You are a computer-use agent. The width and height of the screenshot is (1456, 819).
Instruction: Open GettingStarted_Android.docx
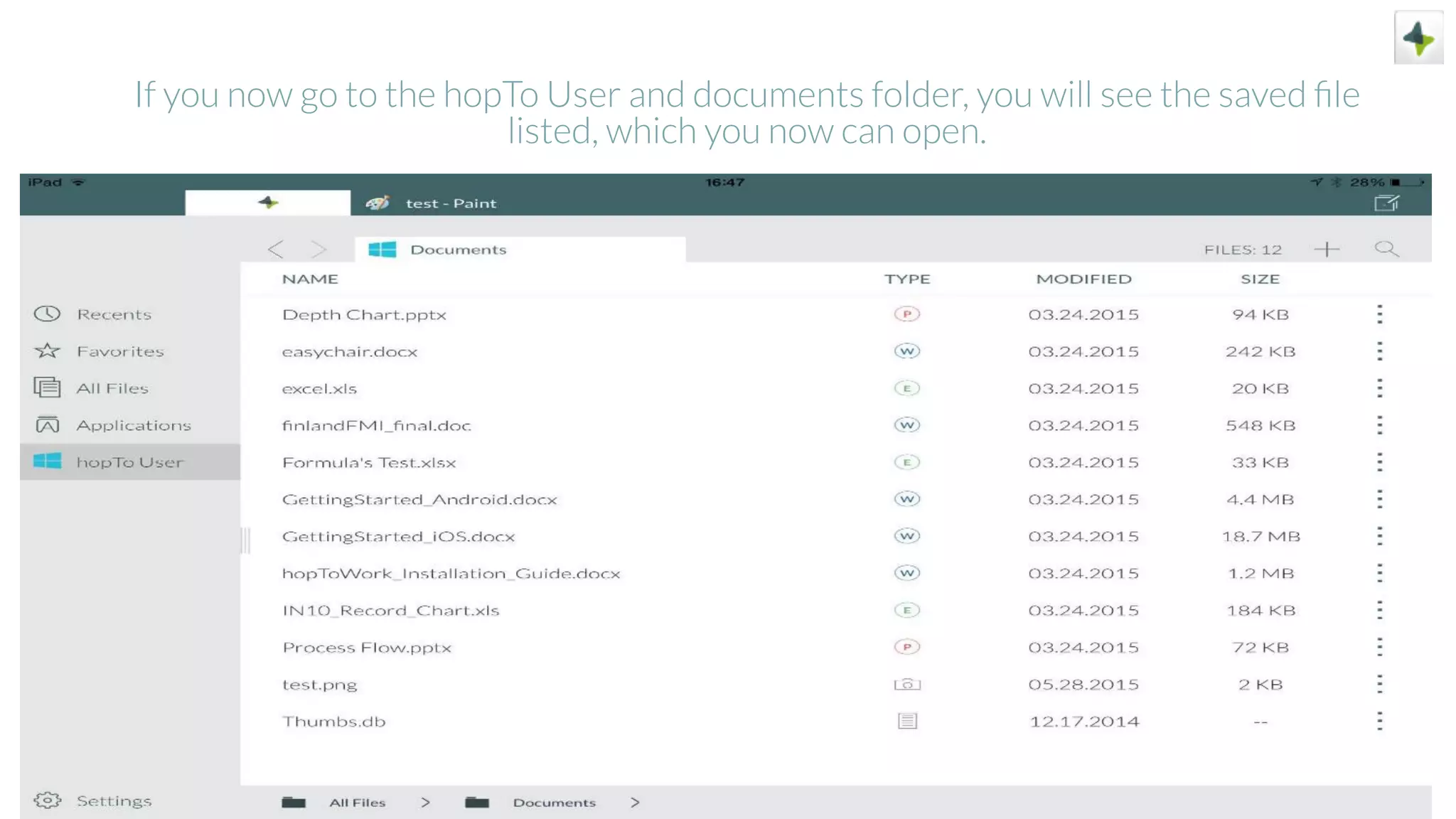(x=419, y=499)
